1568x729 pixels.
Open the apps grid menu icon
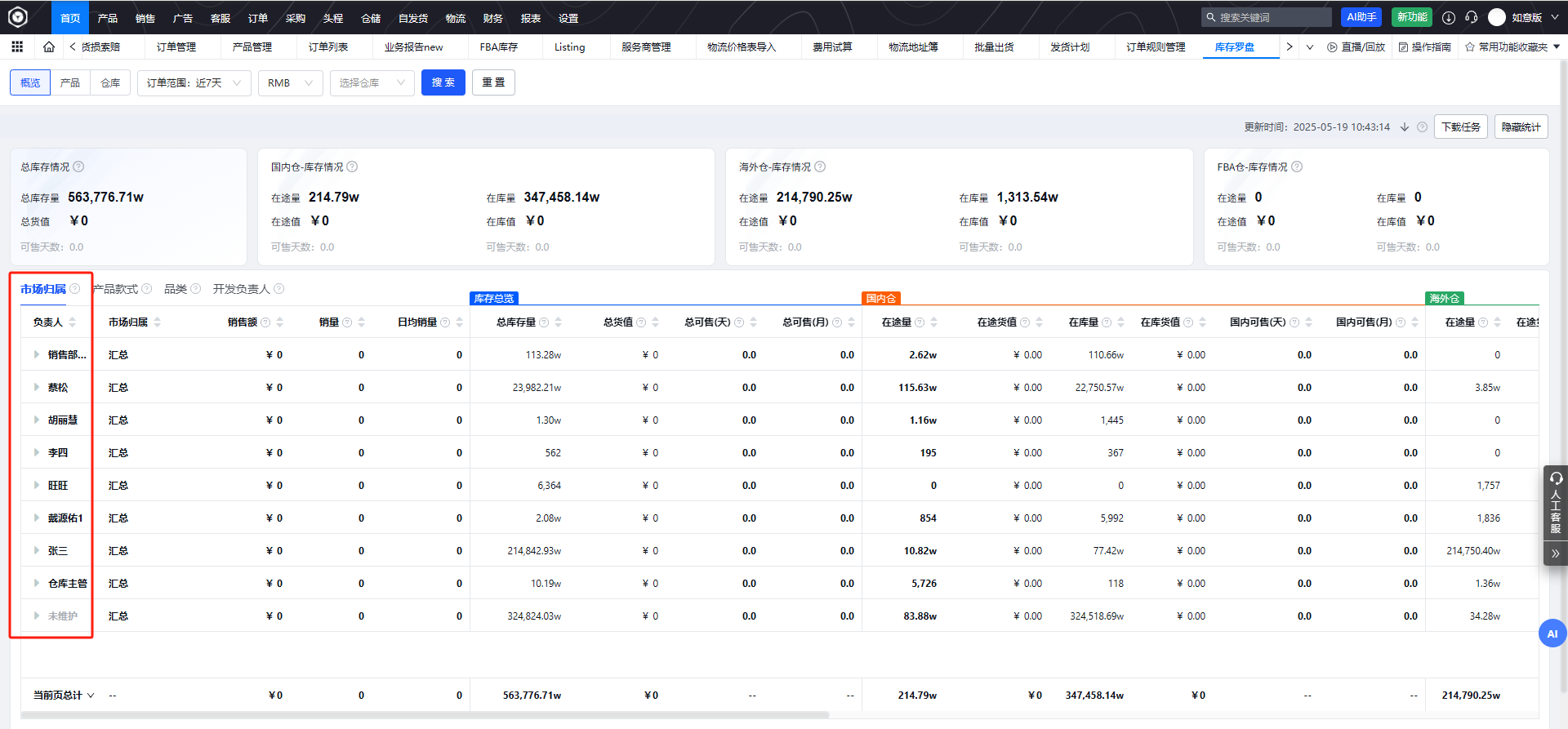click(x=17, y=47)
